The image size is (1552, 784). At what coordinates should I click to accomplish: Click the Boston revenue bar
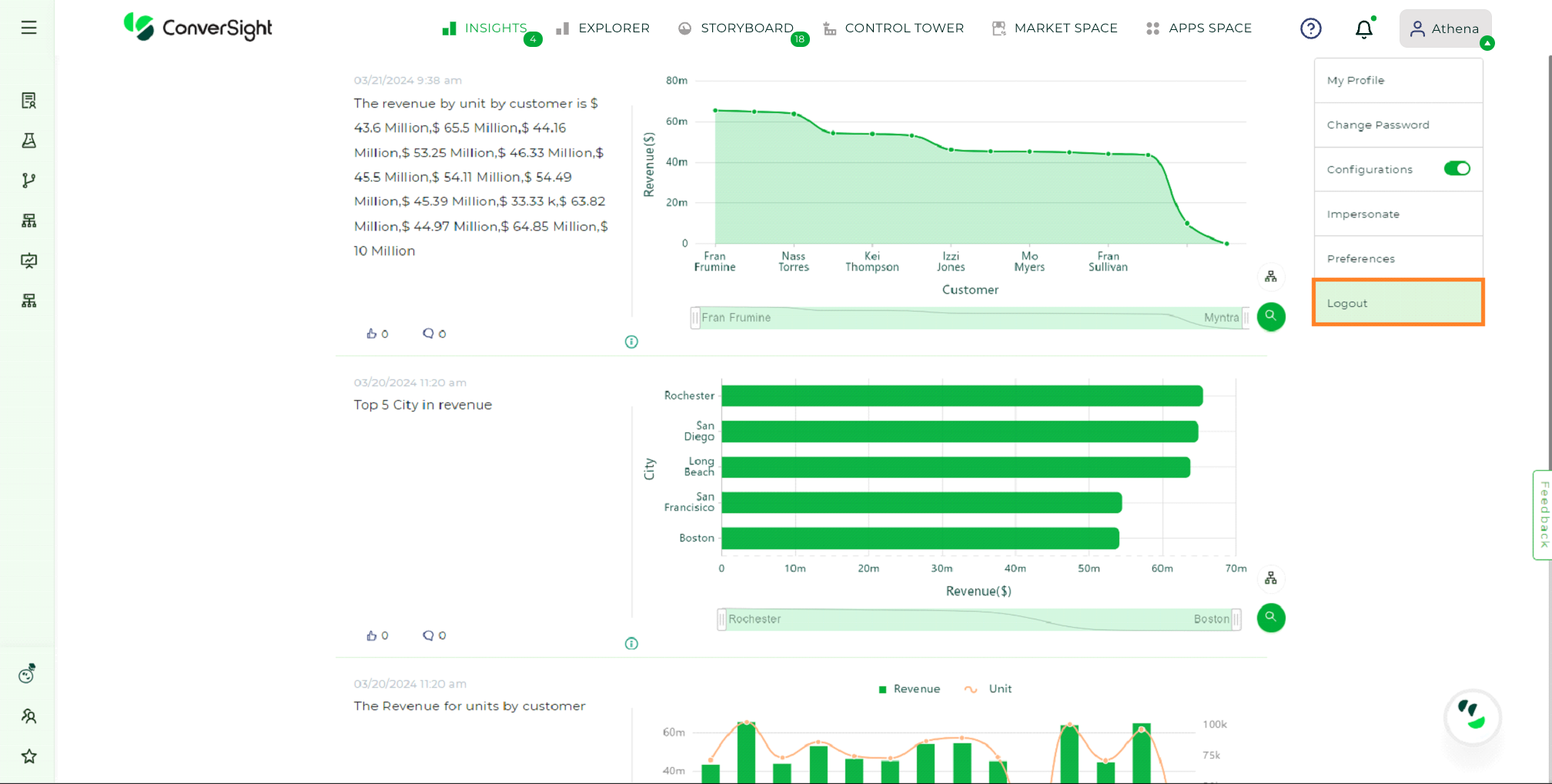(920, 539)
